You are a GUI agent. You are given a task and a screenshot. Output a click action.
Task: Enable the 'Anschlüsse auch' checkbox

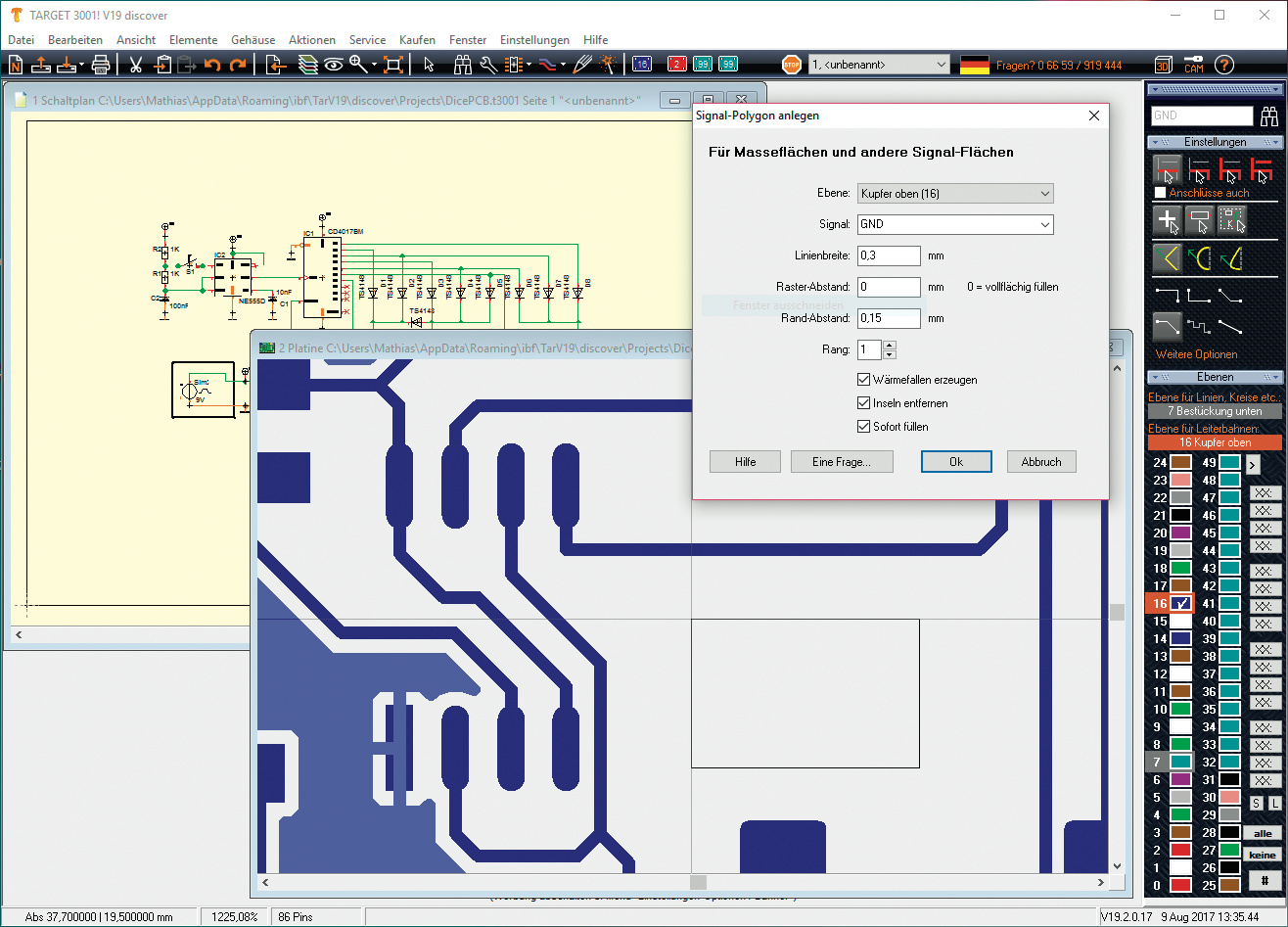1161,193
